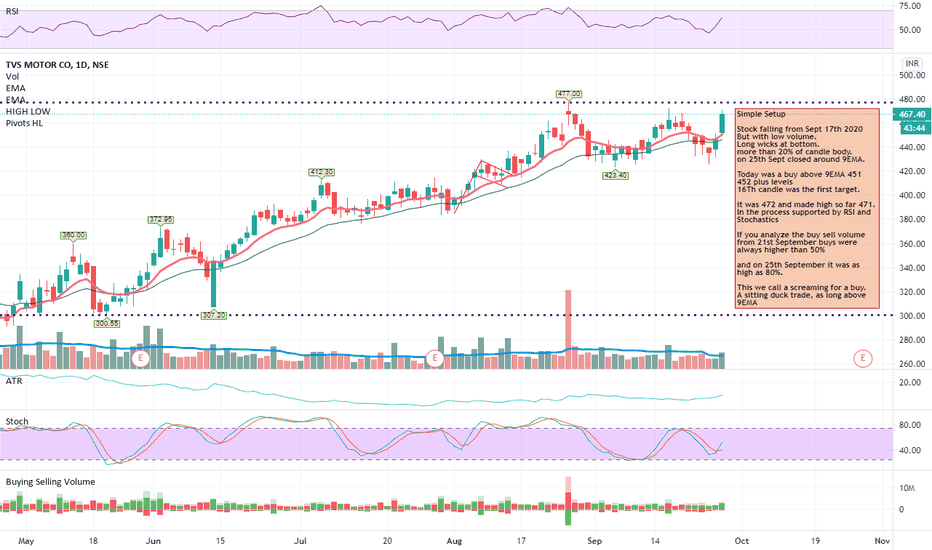This screenshot has width=932, height=550.
Task: Click the 300.55 pivot low label
Action: (x=107, y=323)
